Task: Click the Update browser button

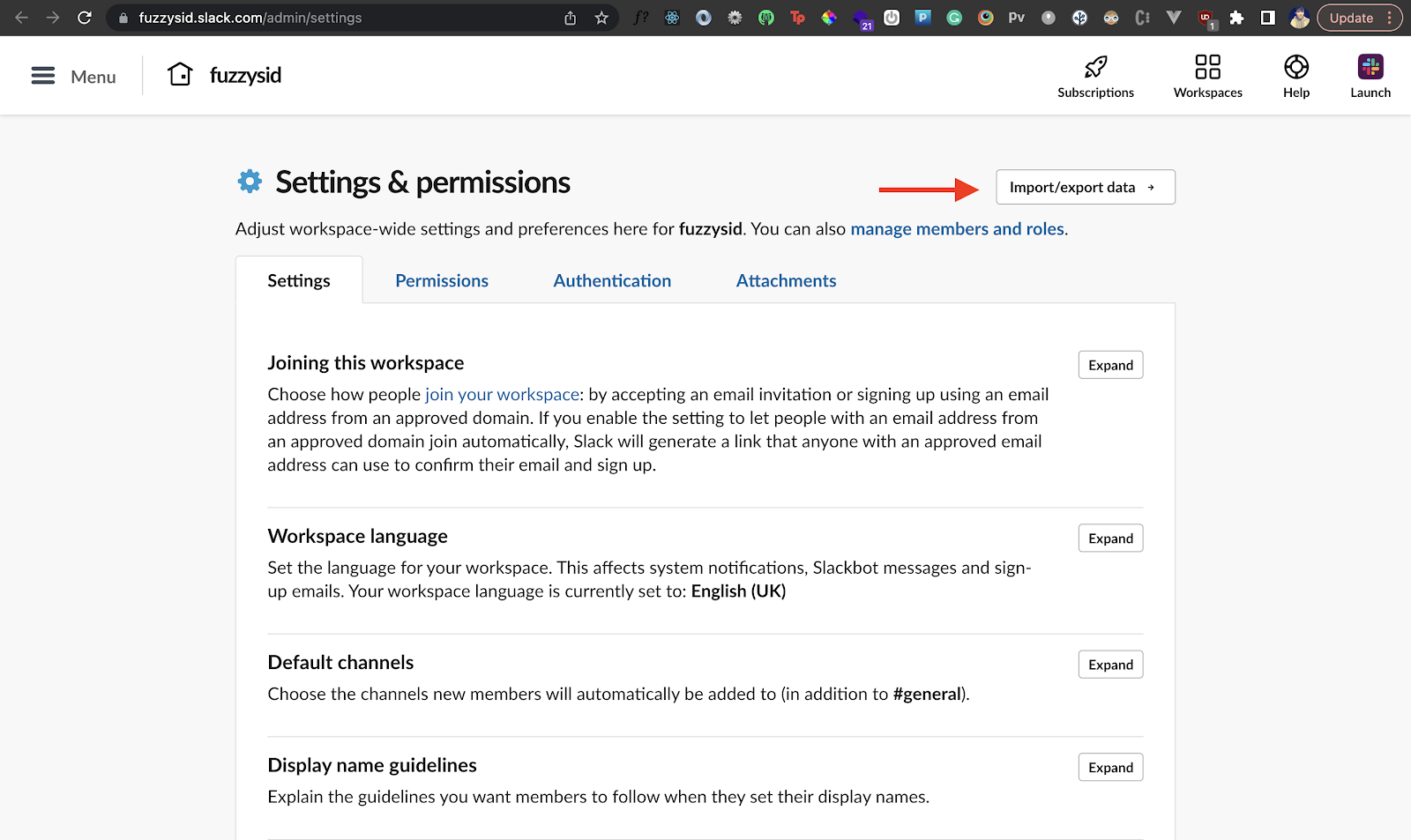Action: click(1360, 18)
